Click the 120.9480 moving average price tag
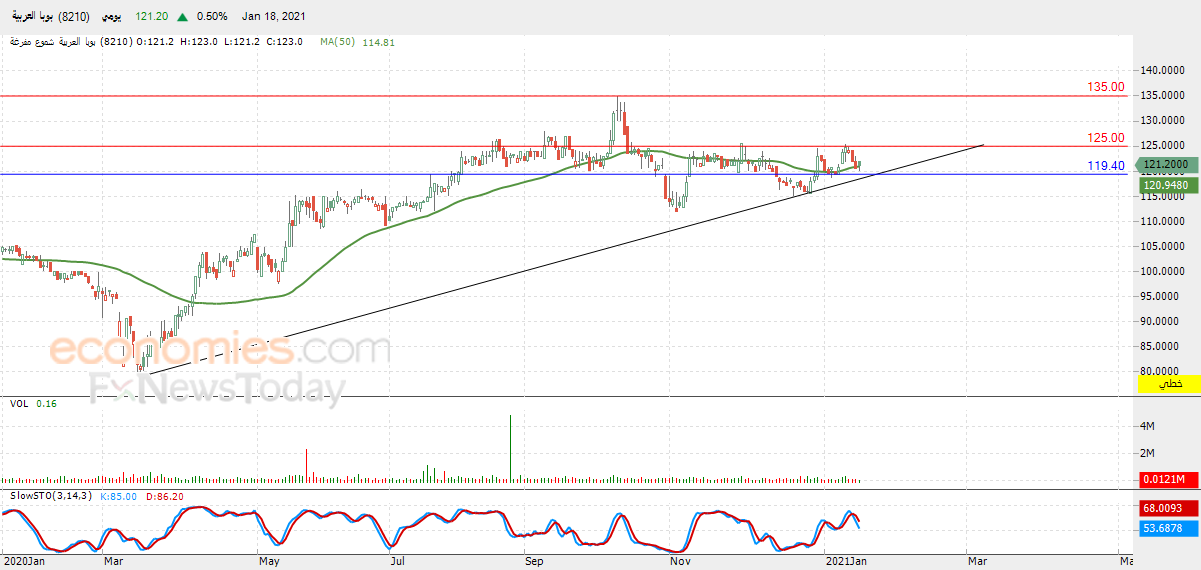Screen dimensions: 1201x570 tap(1167, 185)
